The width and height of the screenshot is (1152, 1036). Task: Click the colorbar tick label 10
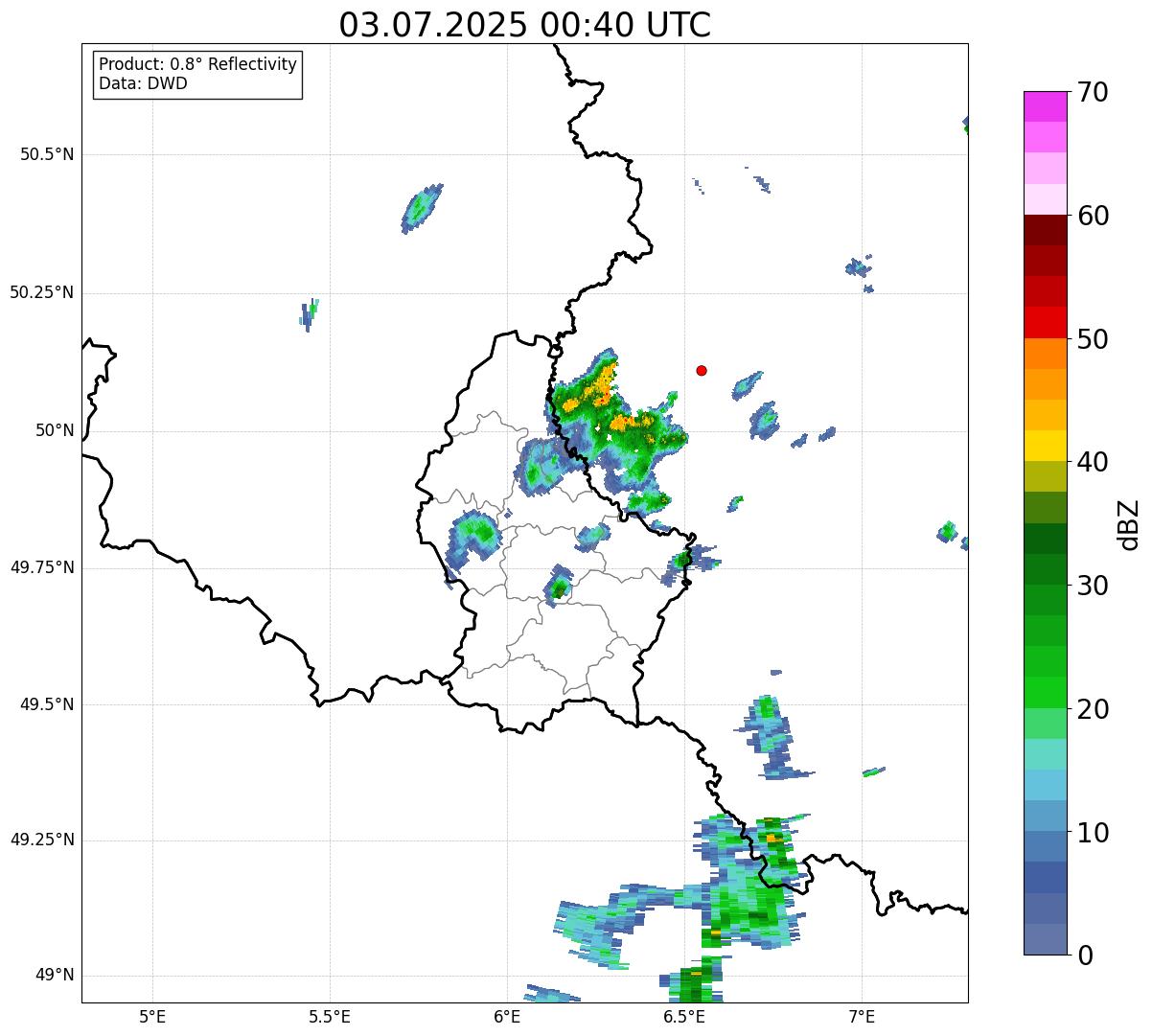(1093, 832)
